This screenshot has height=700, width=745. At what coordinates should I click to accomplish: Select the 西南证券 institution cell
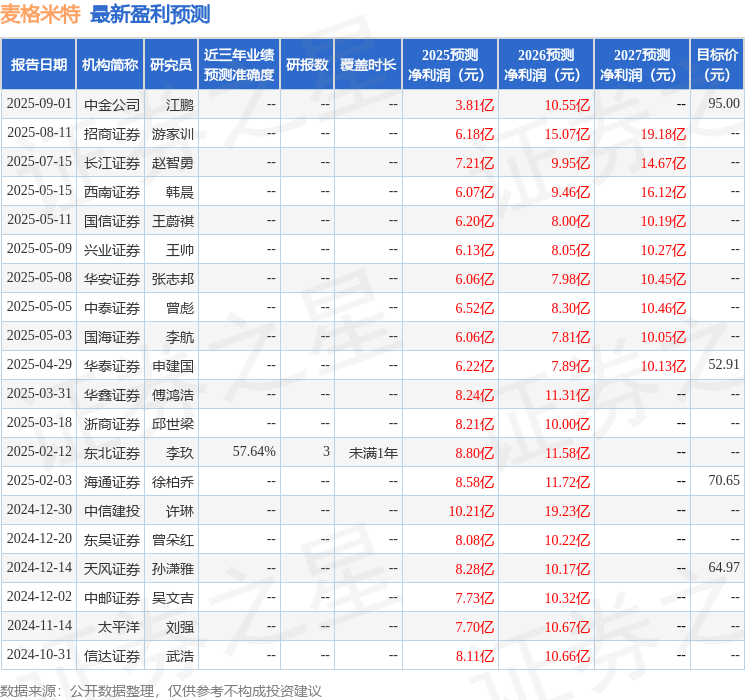(112, 192)
